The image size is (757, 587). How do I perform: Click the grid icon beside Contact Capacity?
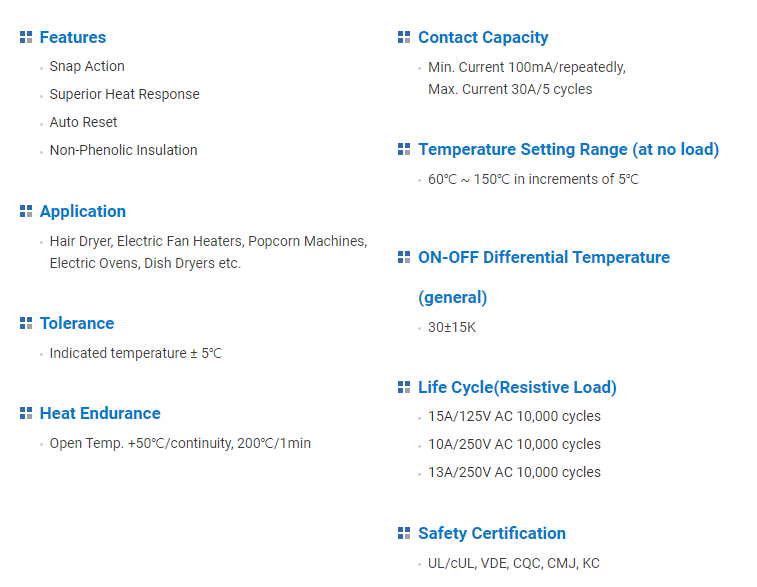click(x=404, y=37)
